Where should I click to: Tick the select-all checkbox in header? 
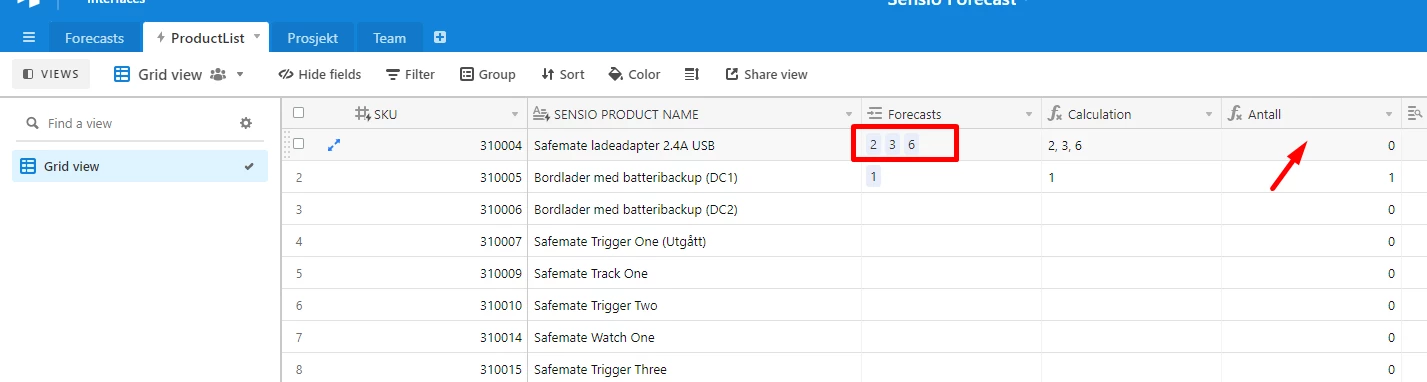click(298, 113)
